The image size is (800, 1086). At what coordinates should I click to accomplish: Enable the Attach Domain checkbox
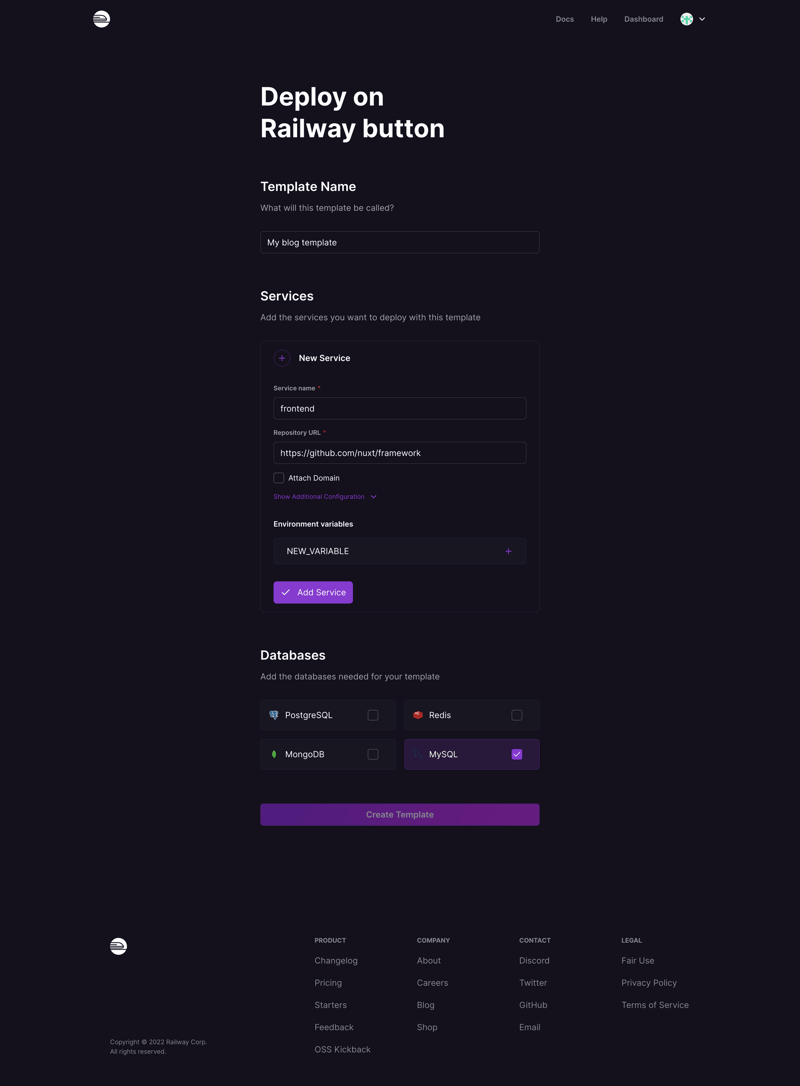[x=278, y=477]
